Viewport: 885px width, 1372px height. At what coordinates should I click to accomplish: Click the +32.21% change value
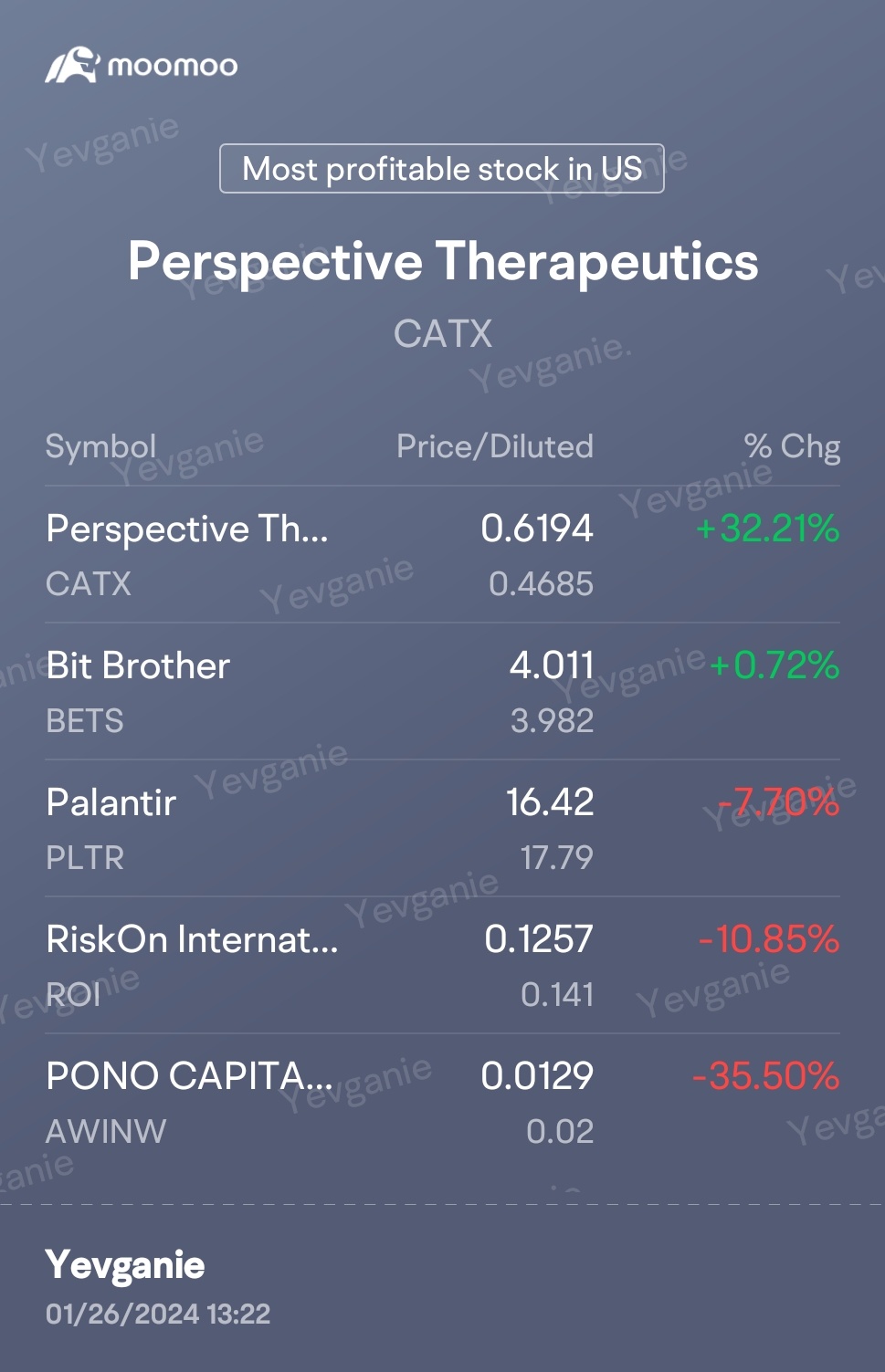pos(767,529)
